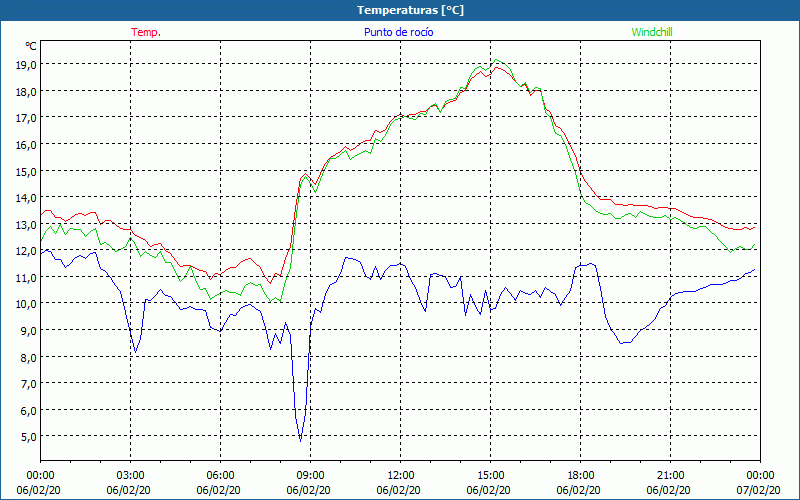Click the 03:00 time axis label
Image resolution: width=800 pixels, height=500 pixels.
click(x=131, y=476)
